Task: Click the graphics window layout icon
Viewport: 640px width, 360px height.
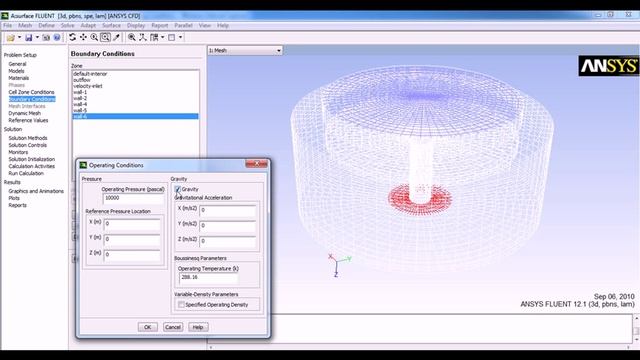Action: (172, 37)
